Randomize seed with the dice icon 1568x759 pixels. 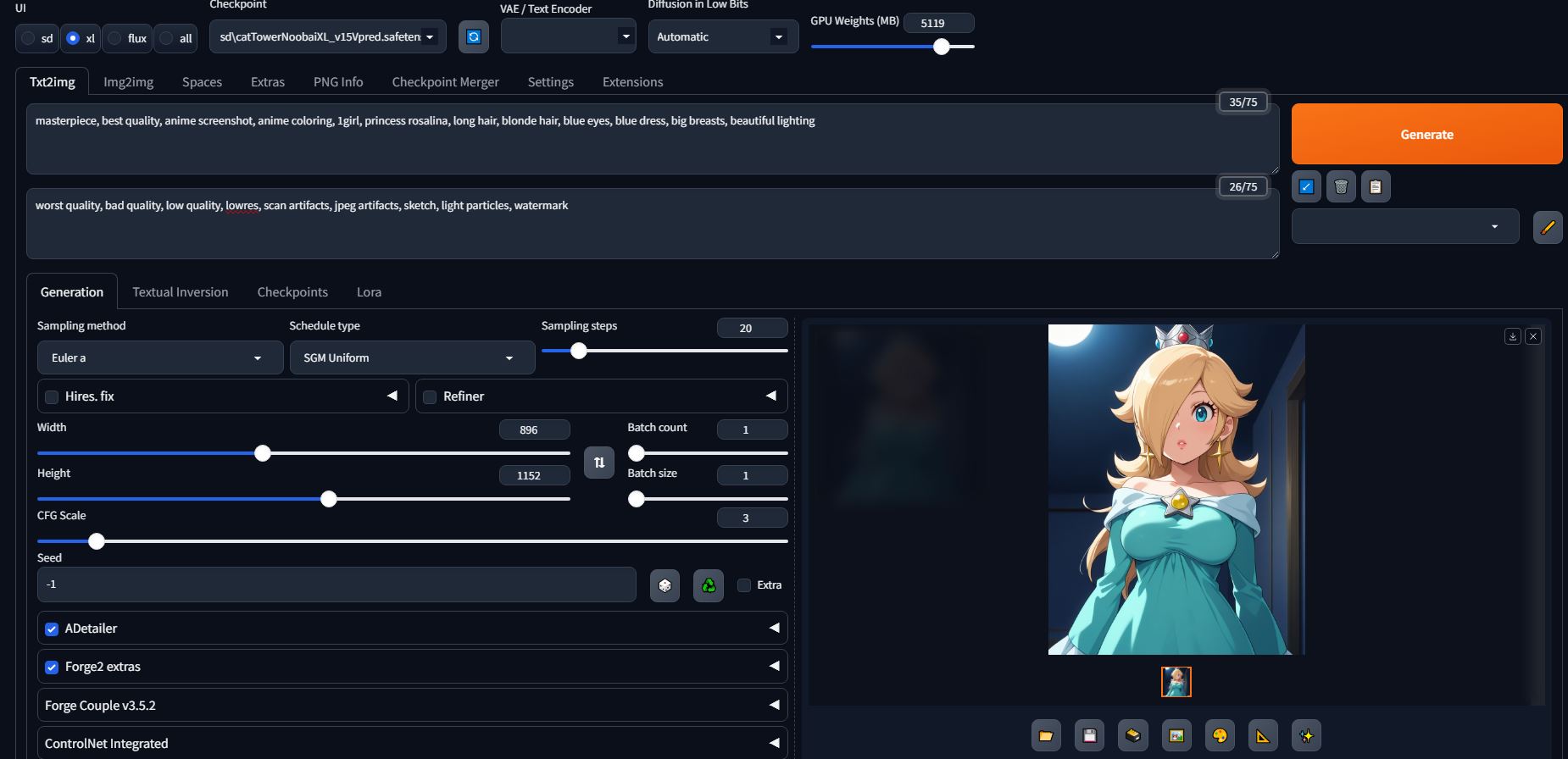664,585
